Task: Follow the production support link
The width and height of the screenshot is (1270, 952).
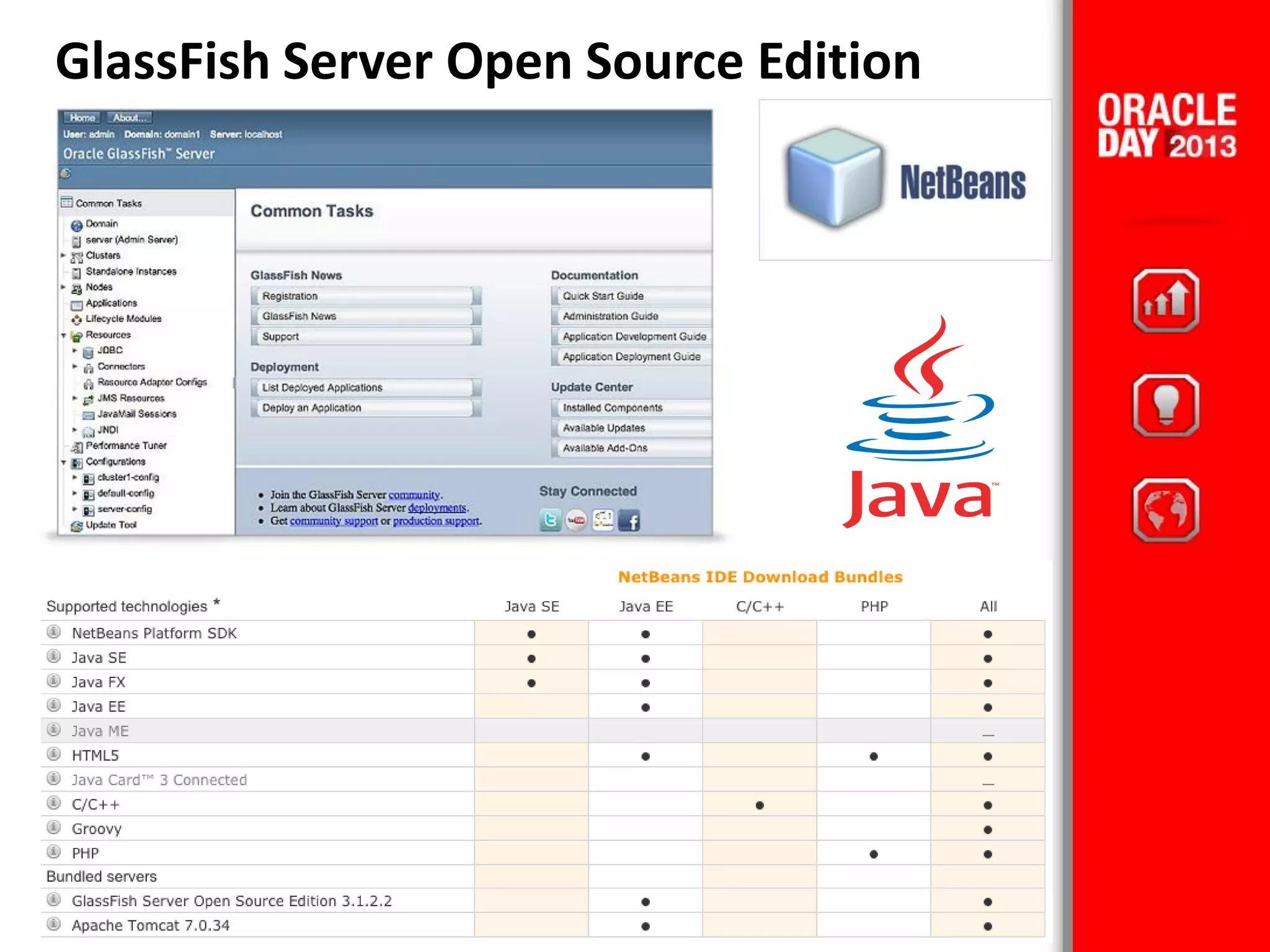Action: [436, 521]
